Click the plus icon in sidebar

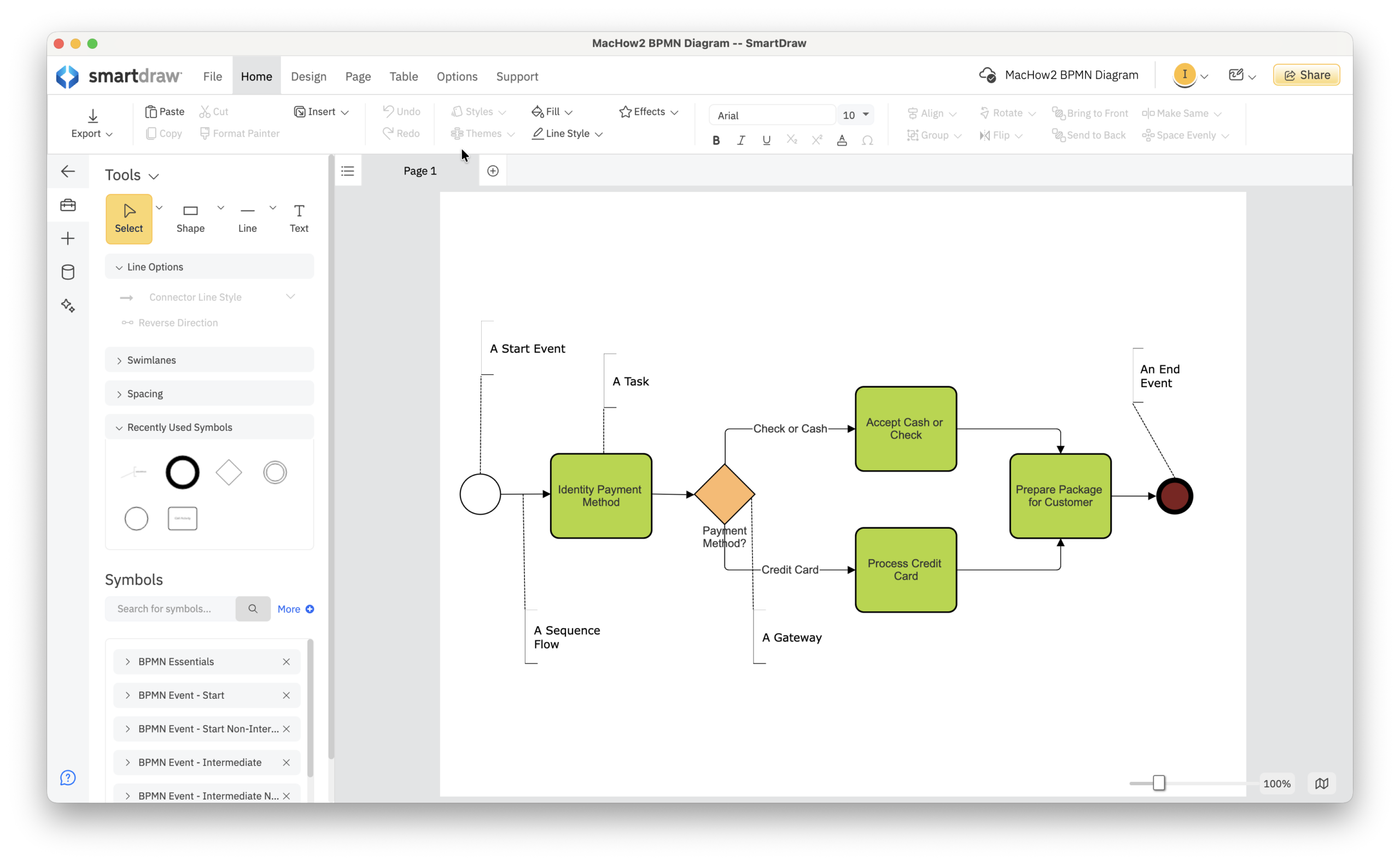[x=68, y=238]
